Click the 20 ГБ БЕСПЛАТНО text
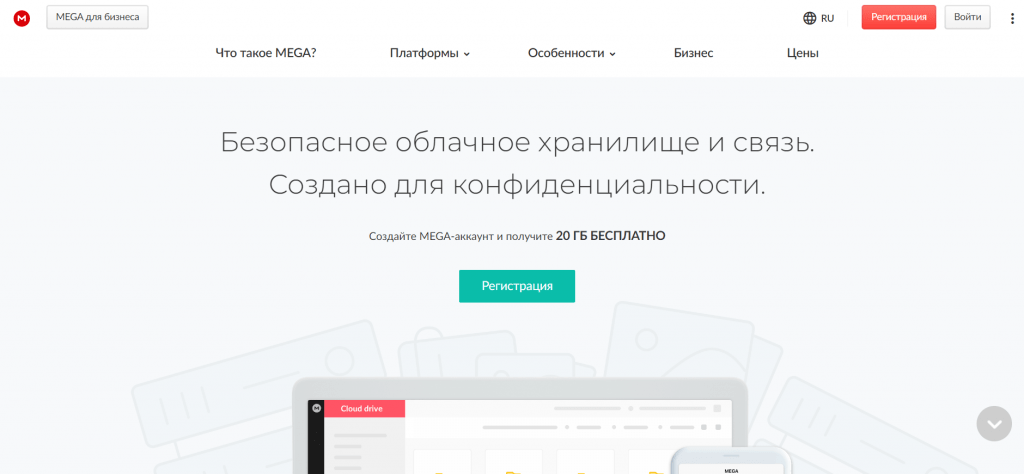The width and height of the screenshot is (1024, 474). click(x=610, y=236)
